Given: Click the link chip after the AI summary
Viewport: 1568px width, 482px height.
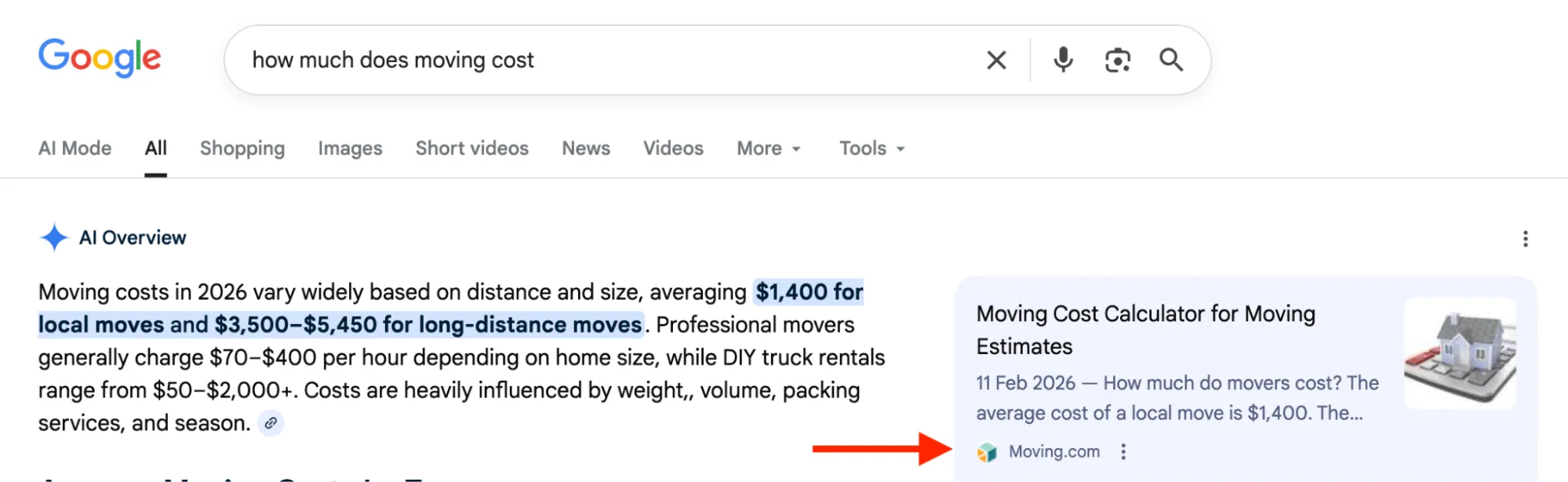Looking at the screenshot, I should [x=271, y=423].
